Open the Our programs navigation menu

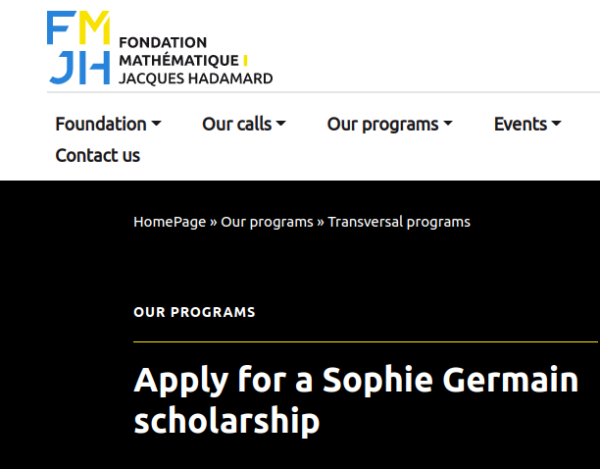coord(383,124)
